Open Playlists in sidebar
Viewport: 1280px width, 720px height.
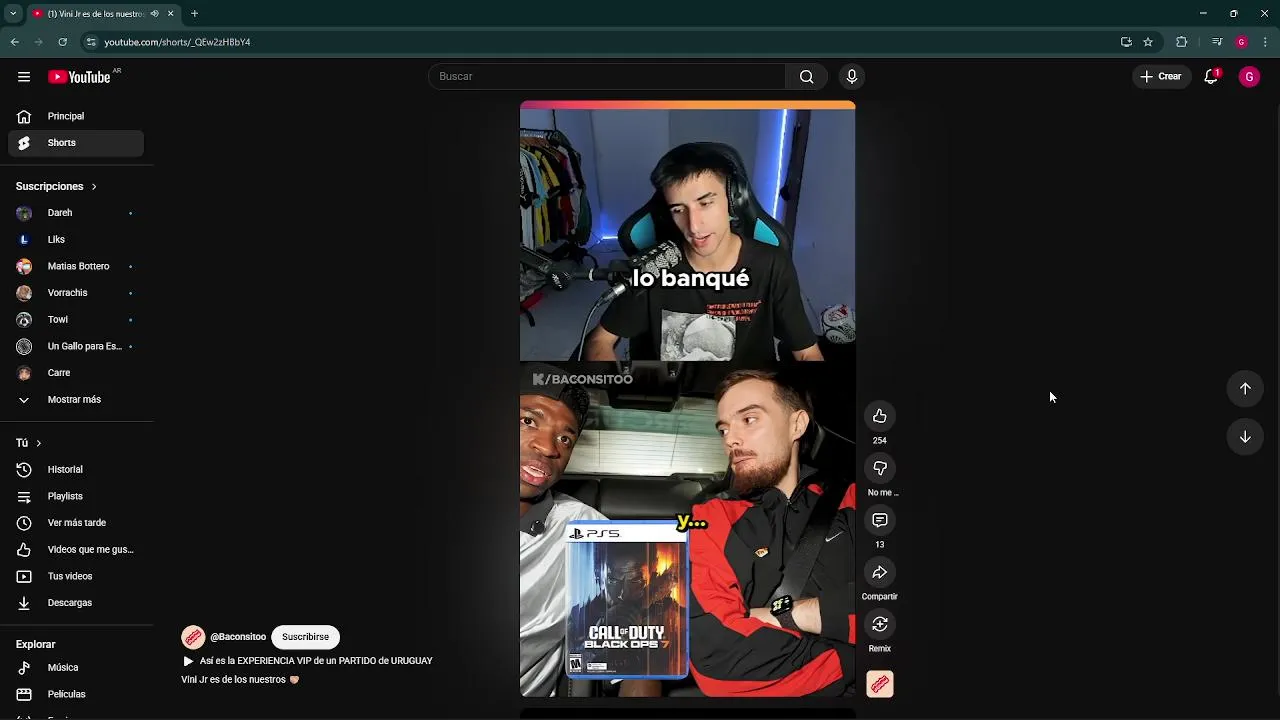[x=76, y=496]
